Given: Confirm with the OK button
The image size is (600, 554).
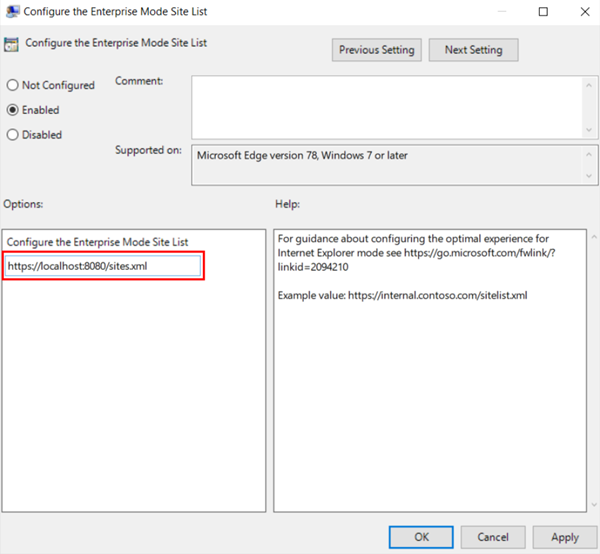Looking at the screenshot, I should click(x=421, y=537).
